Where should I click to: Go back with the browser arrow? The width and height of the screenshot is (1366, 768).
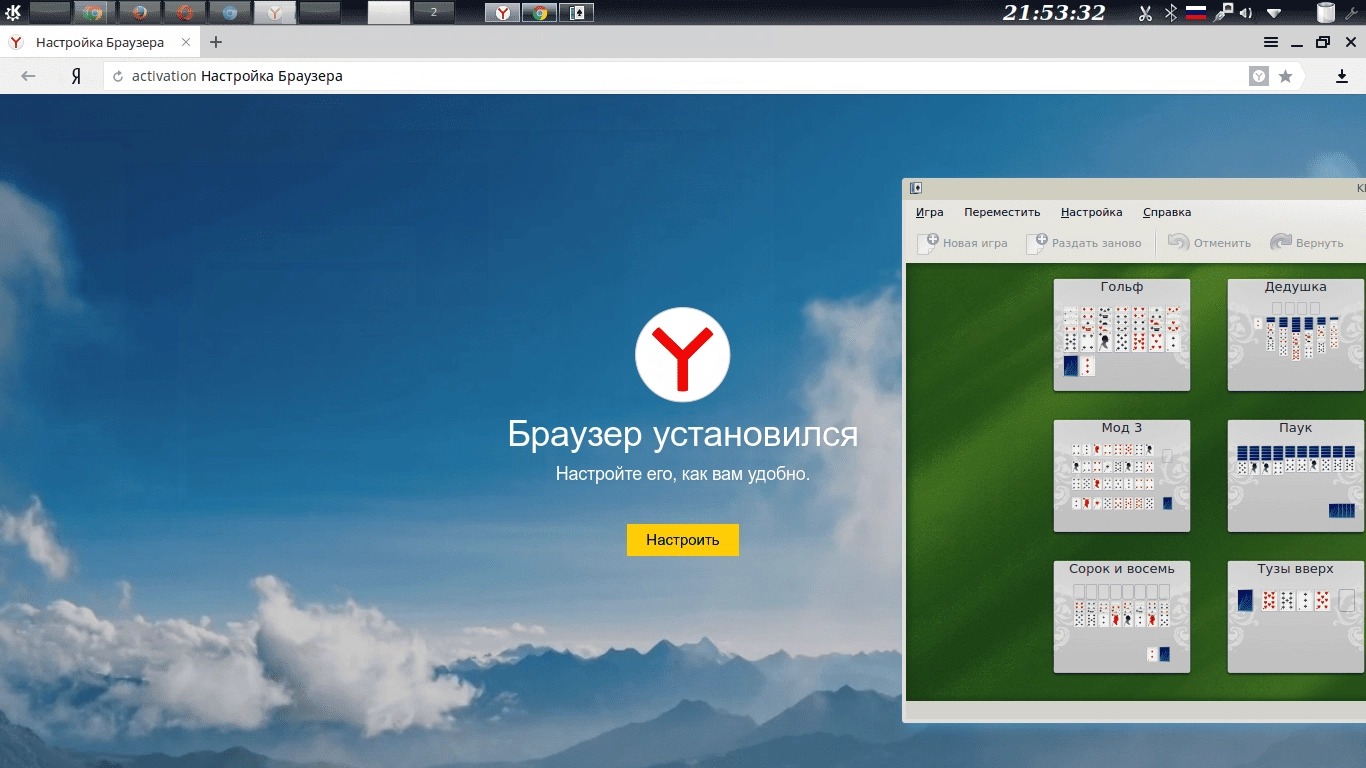(28, 76)
